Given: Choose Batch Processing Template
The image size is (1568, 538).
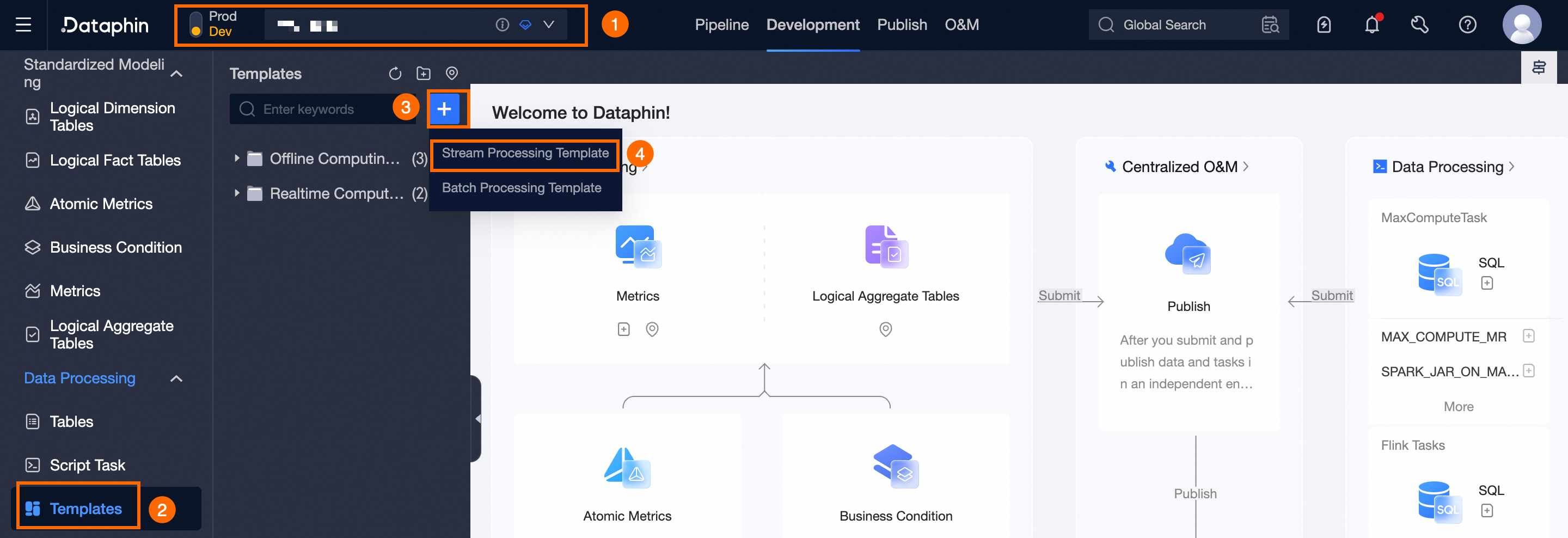Looking at the screenshot, I should point(522,188).
